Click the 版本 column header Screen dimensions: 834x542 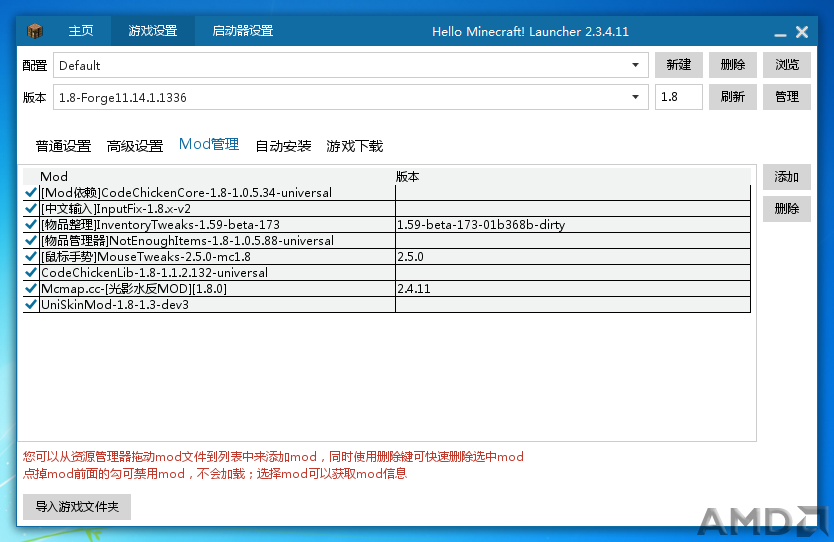click(x=573, y=177)
